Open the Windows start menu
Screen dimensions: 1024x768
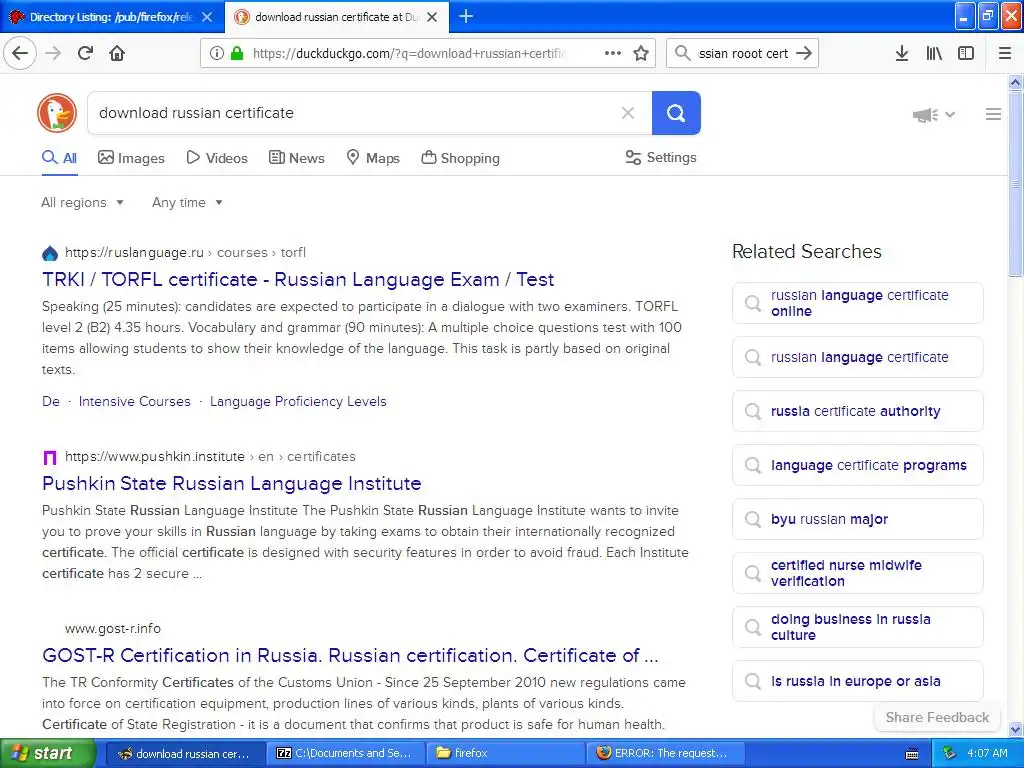[47, 754]
